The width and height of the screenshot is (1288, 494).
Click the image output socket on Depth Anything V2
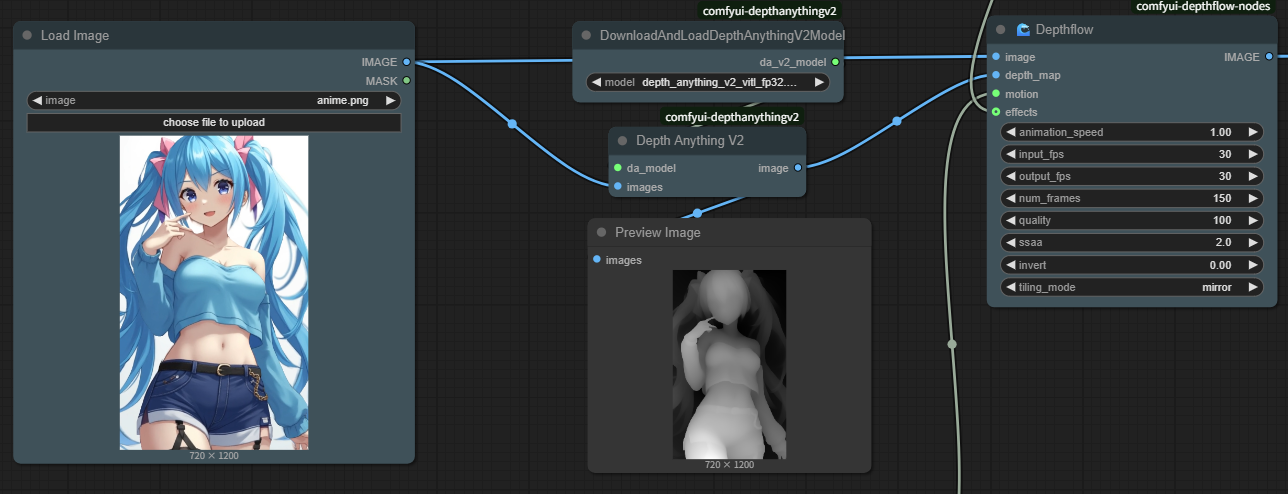(x=797, y=168)
